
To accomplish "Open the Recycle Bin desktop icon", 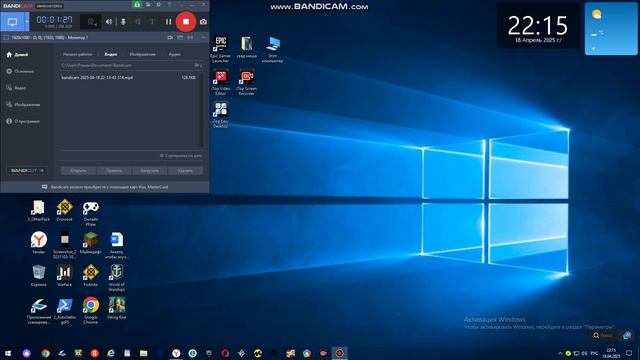I will pyautogui.click(x=39, y=276).
